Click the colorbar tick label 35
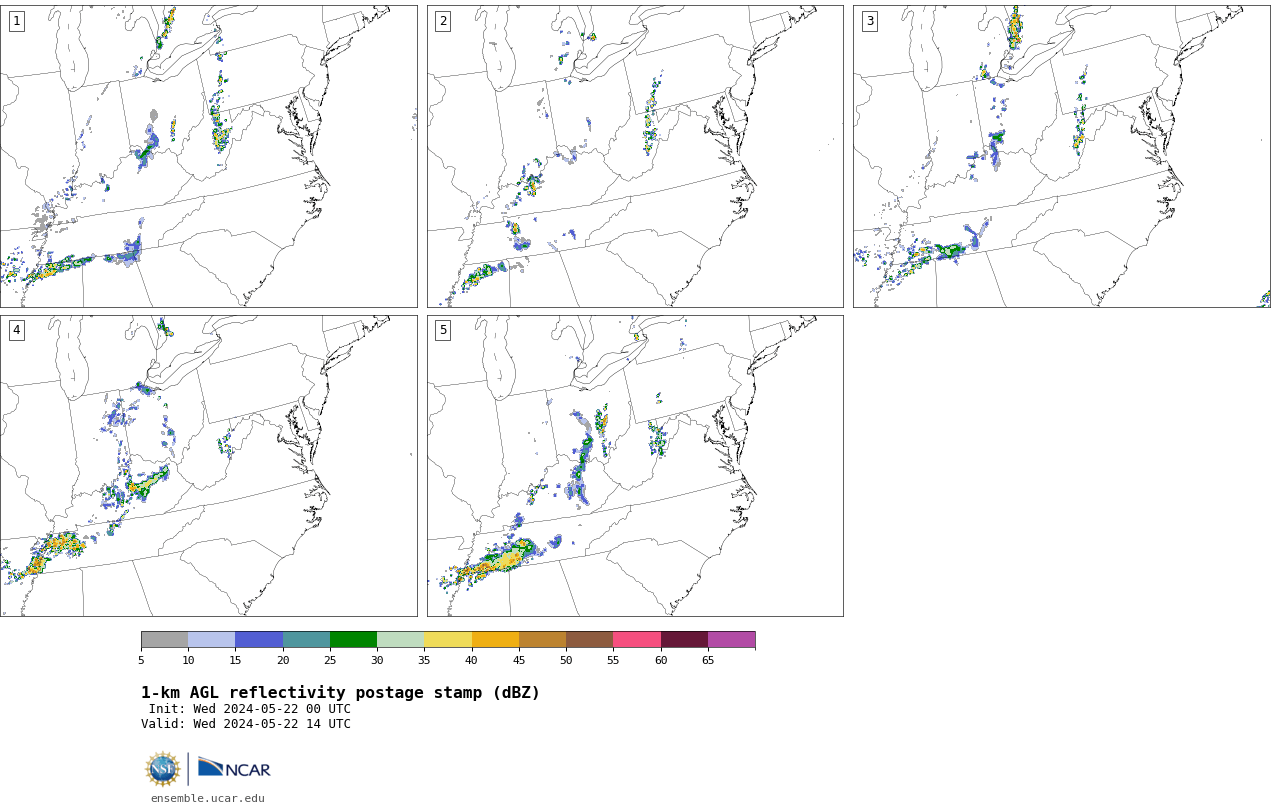This screenshot has width=1280, height=809. tap(424, 660)
